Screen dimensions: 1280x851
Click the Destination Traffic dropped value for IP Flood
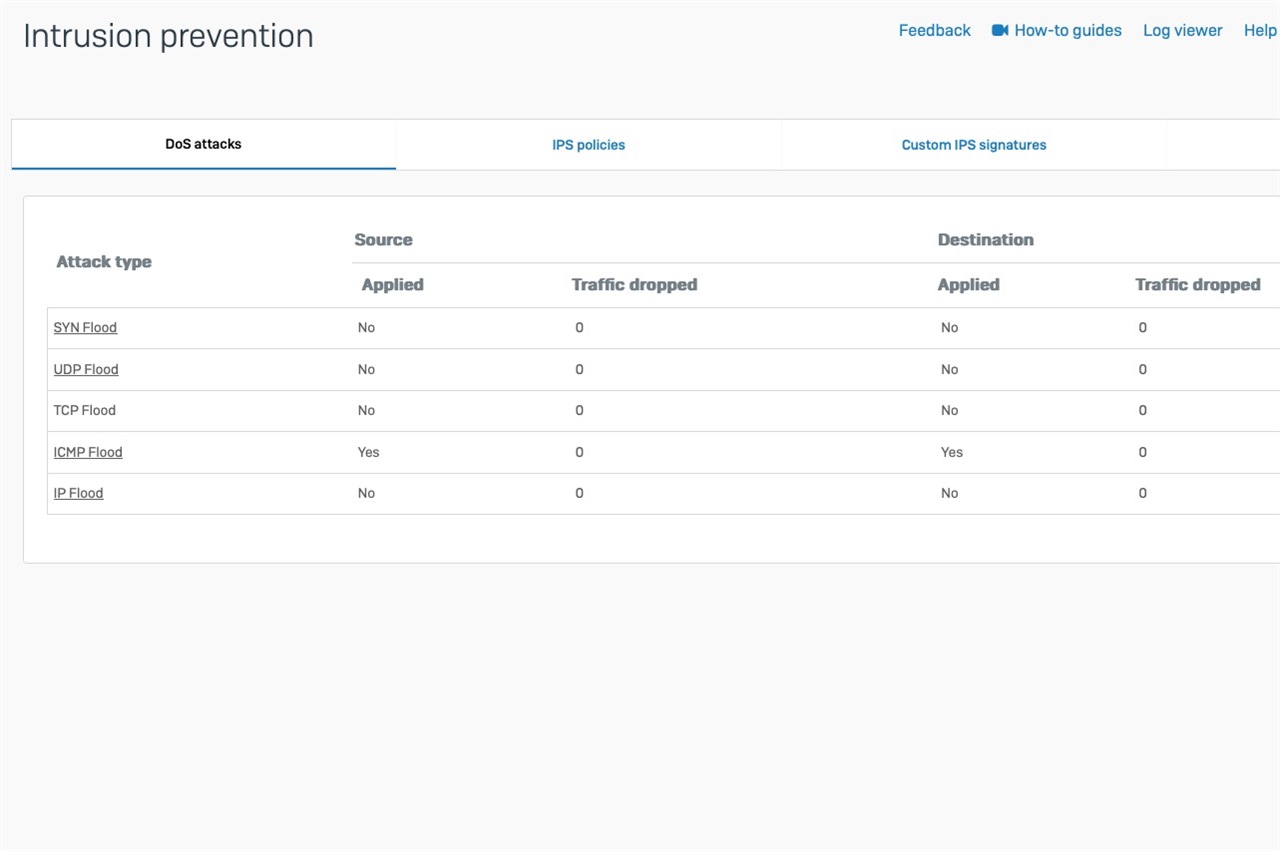coord(1142,493)
